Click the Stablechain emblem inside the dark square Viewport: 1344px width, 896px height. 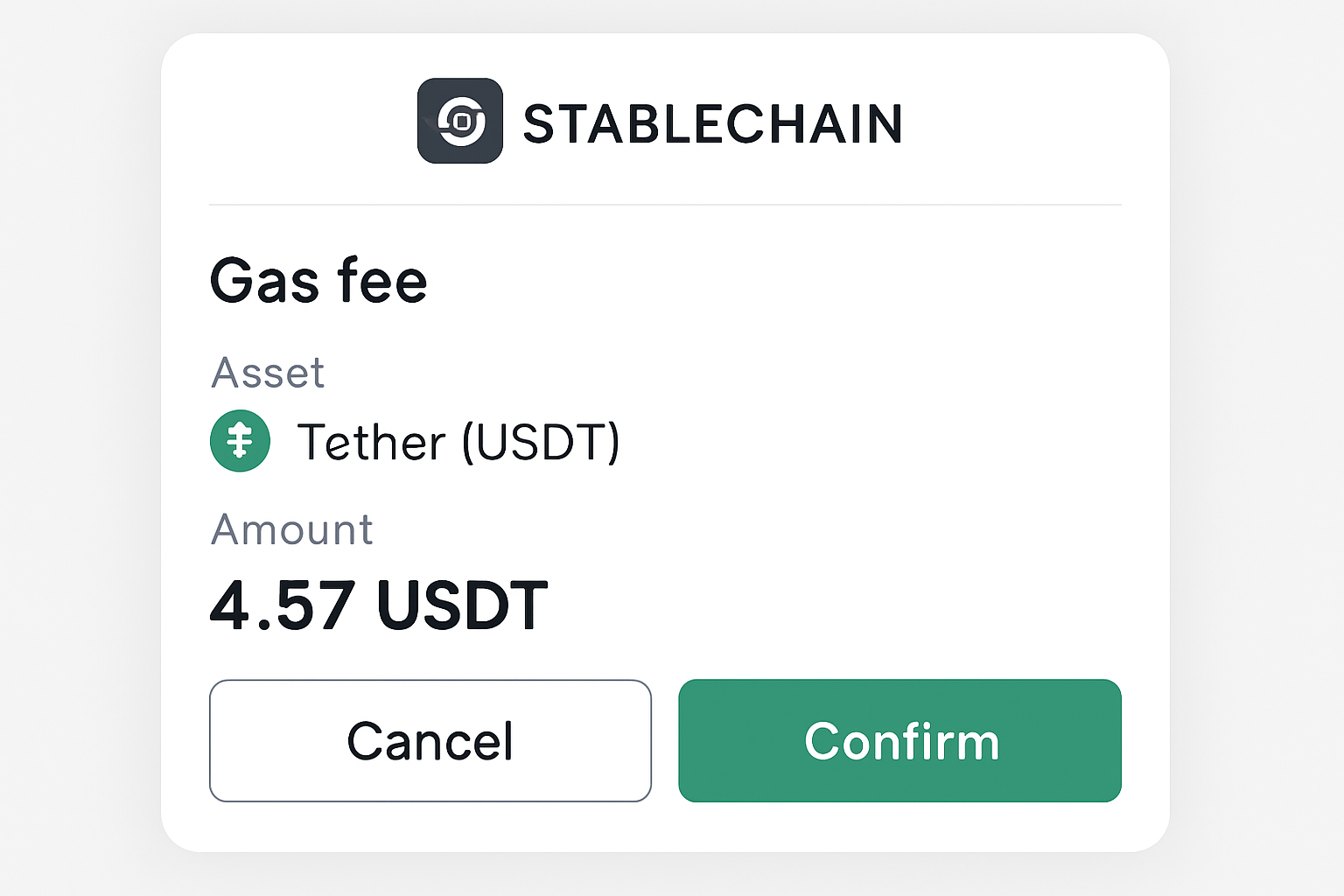point(460,122)
